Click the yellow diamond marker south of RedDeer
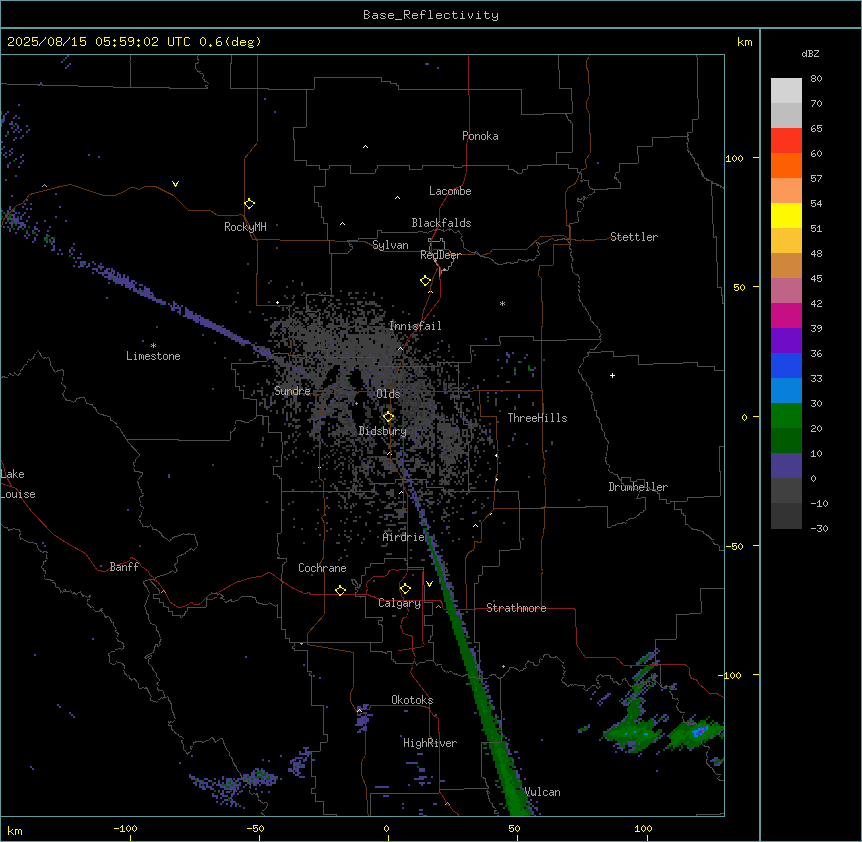 [x=425, y=281]
